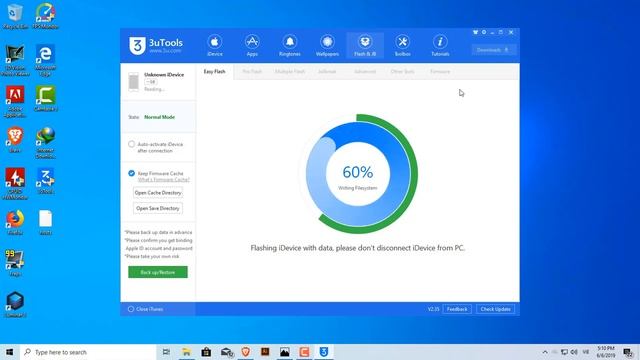640x360 pixels.
Task: Open the Adobe app from the taskbar
Action: tap(265, 352)
